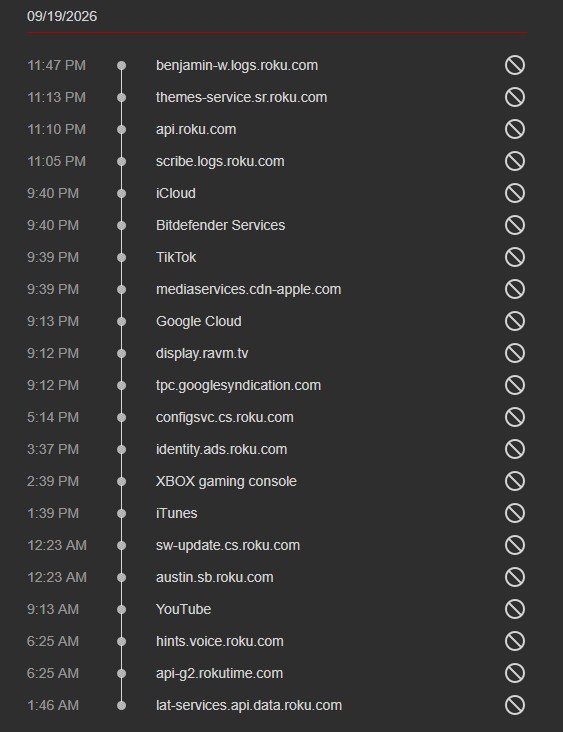563x732 pixels.
Task: Click the sw-update.cs.roku.com domain name
Action: 228,545
